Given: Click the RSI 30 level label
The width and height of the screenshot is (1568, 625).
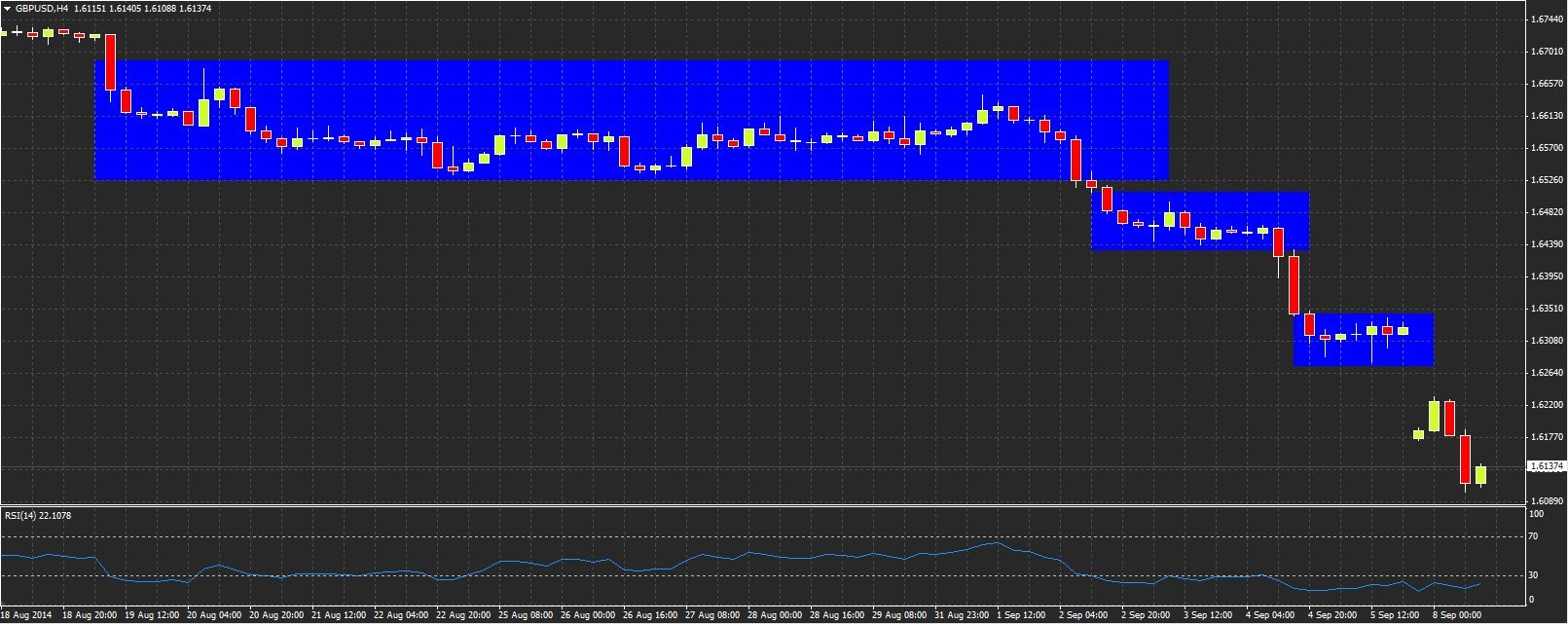Looking at the screenshot, I should (x=1535, y=575).
